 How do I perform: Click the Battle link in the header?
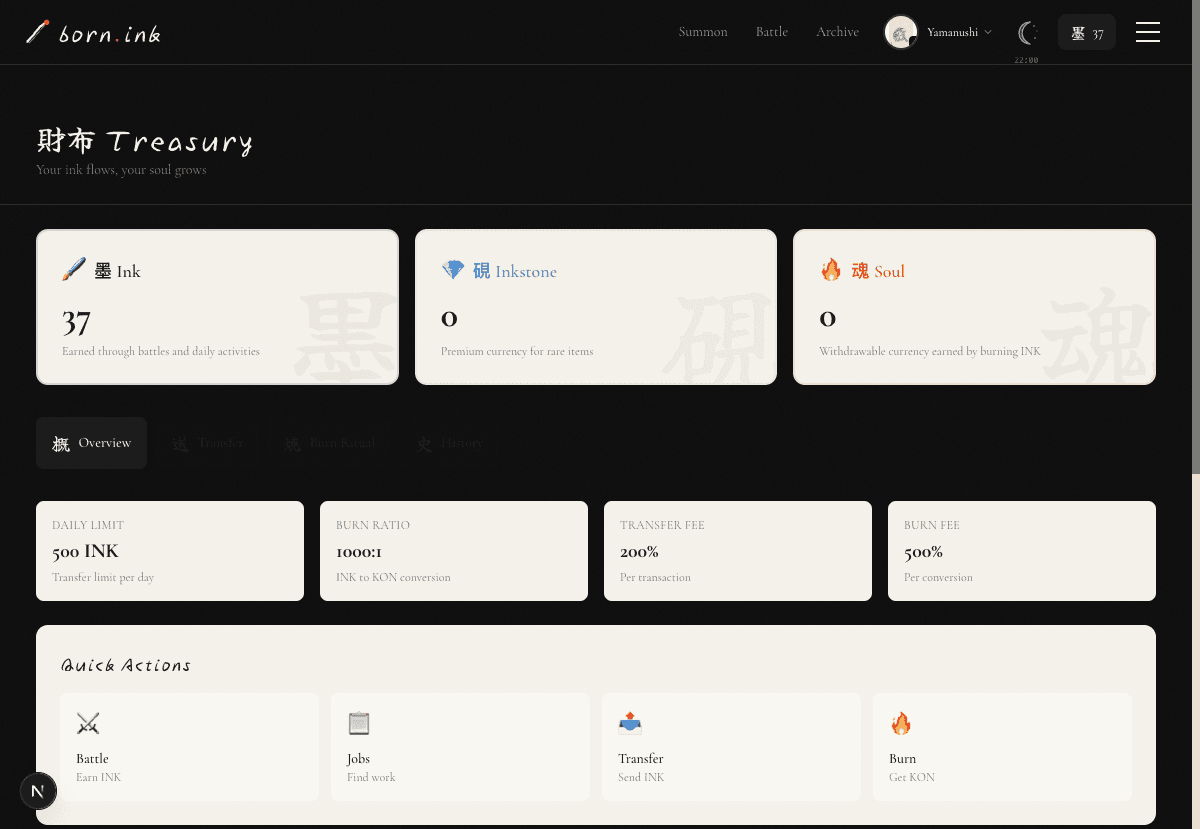[x=771, y=32]
